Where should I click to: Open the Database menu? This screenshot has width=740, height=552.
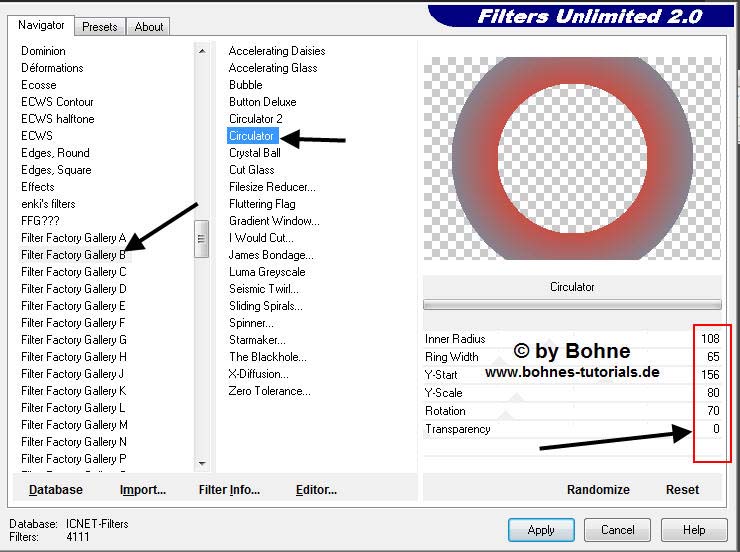56,490
